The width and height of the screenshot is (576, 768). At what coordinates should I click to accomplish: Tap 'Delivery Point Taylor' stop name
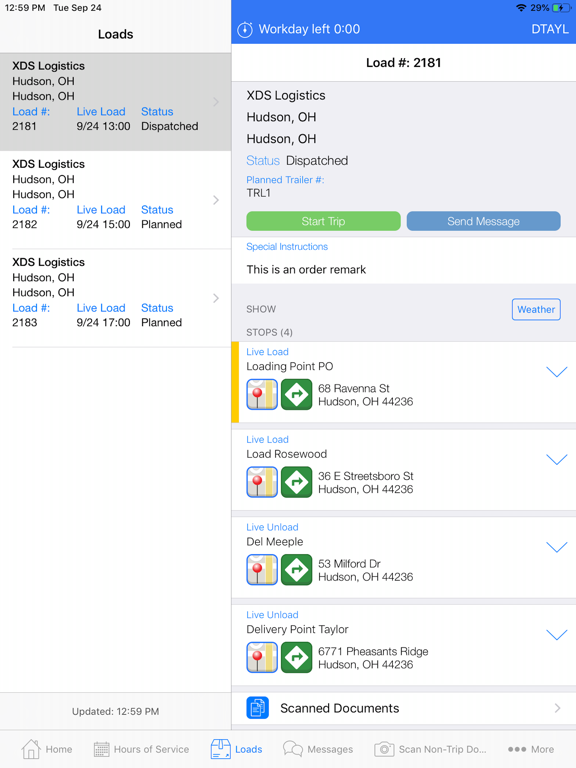point(297,629)
